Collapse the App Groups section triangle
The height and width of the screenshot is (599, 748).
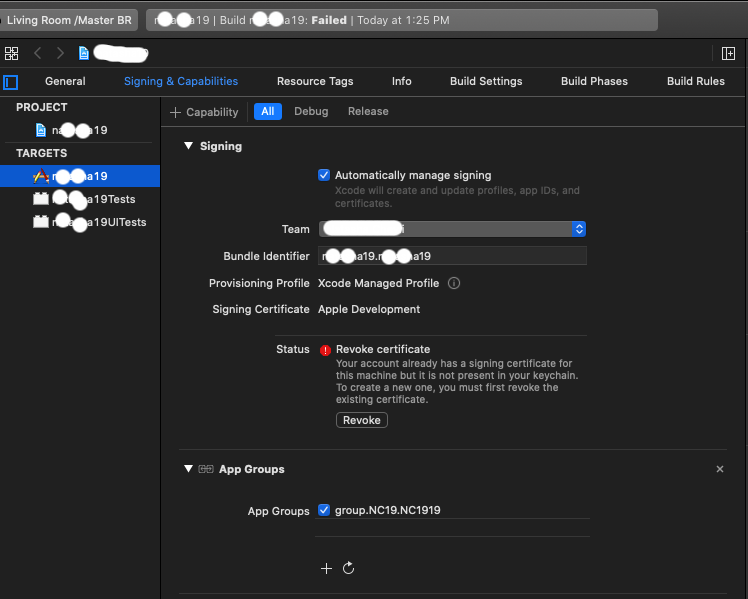click(188, 469)
